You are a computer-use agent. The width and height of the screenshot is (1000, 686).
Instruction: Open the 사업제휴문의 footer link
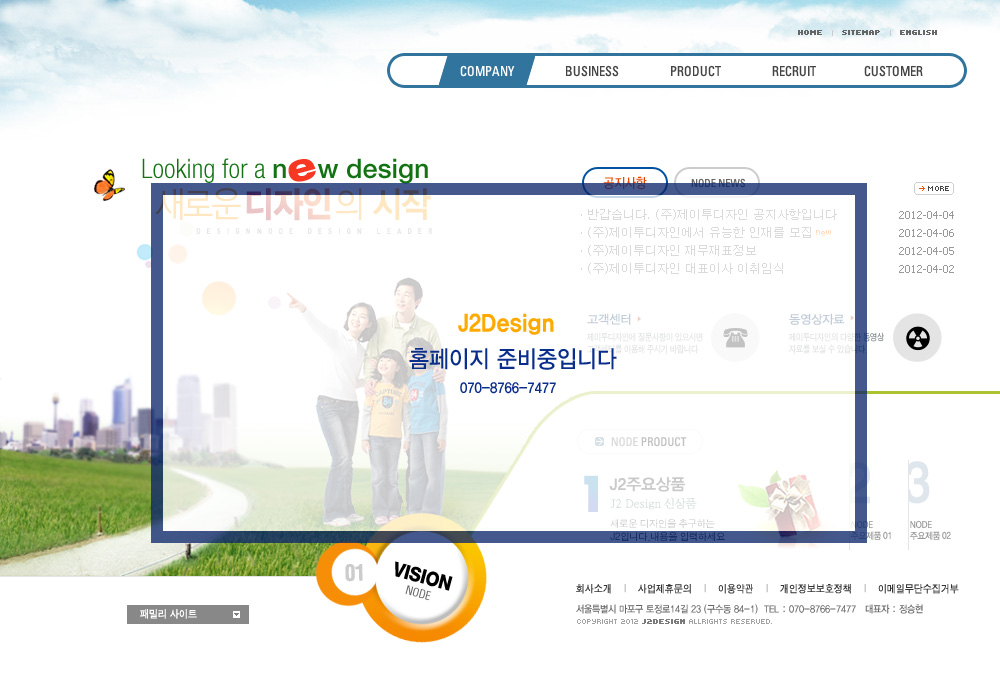[x=665, y=588]
